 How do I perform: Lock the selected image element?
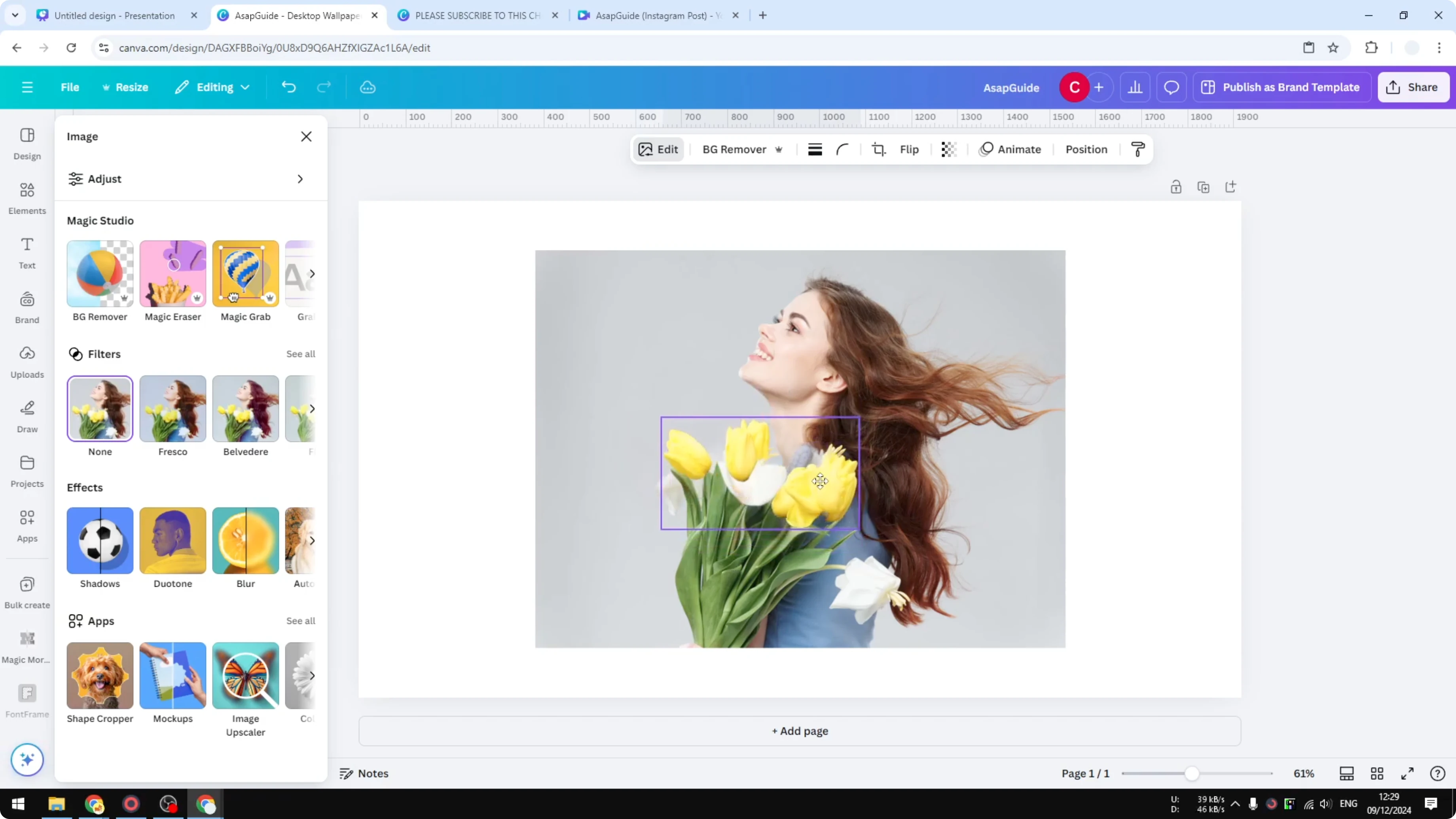pos(1176,186)
